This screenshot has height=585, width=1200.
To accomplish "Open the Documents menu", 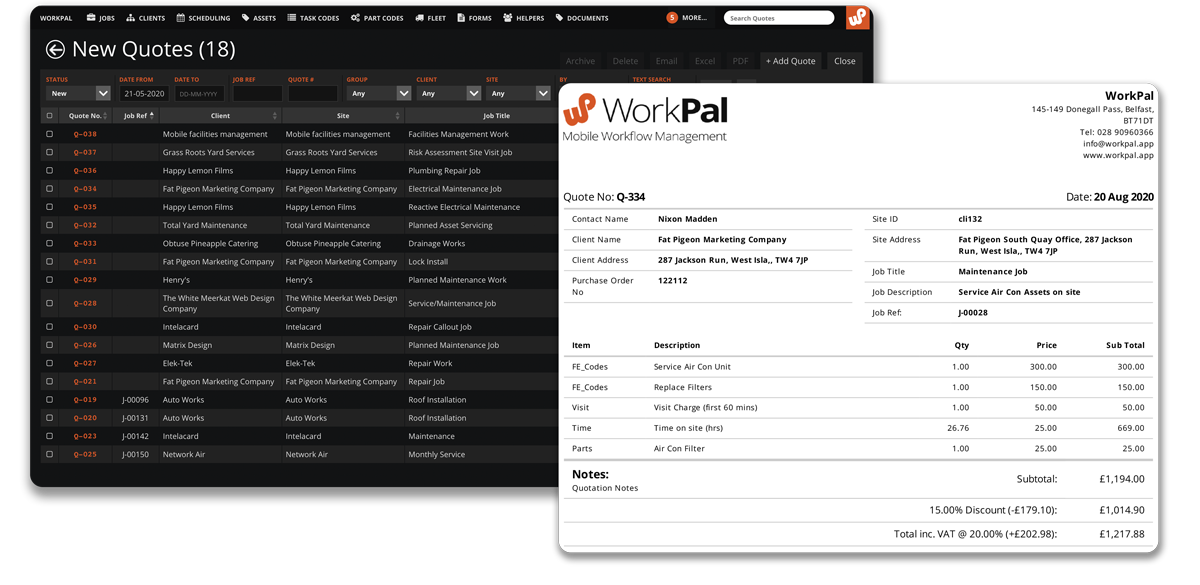I will pos(582,18).
